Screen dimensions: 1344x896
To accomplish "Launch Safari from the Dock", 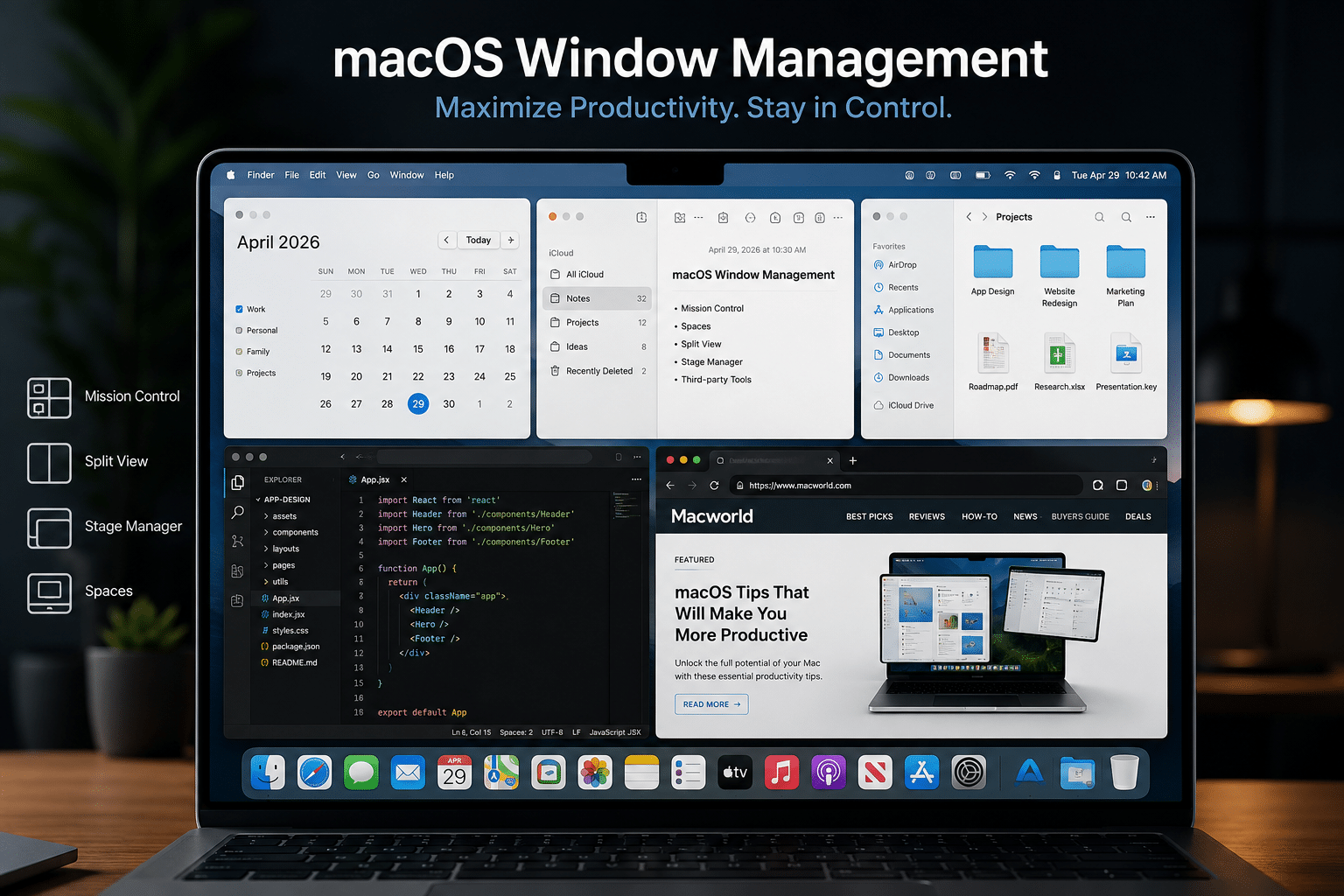I will [x=314, y=773].
